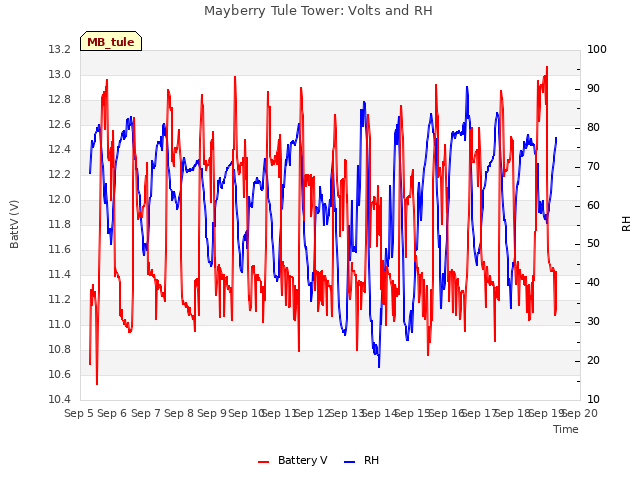
Task: Click the 30 RH axis tick label
Action: 593,322
